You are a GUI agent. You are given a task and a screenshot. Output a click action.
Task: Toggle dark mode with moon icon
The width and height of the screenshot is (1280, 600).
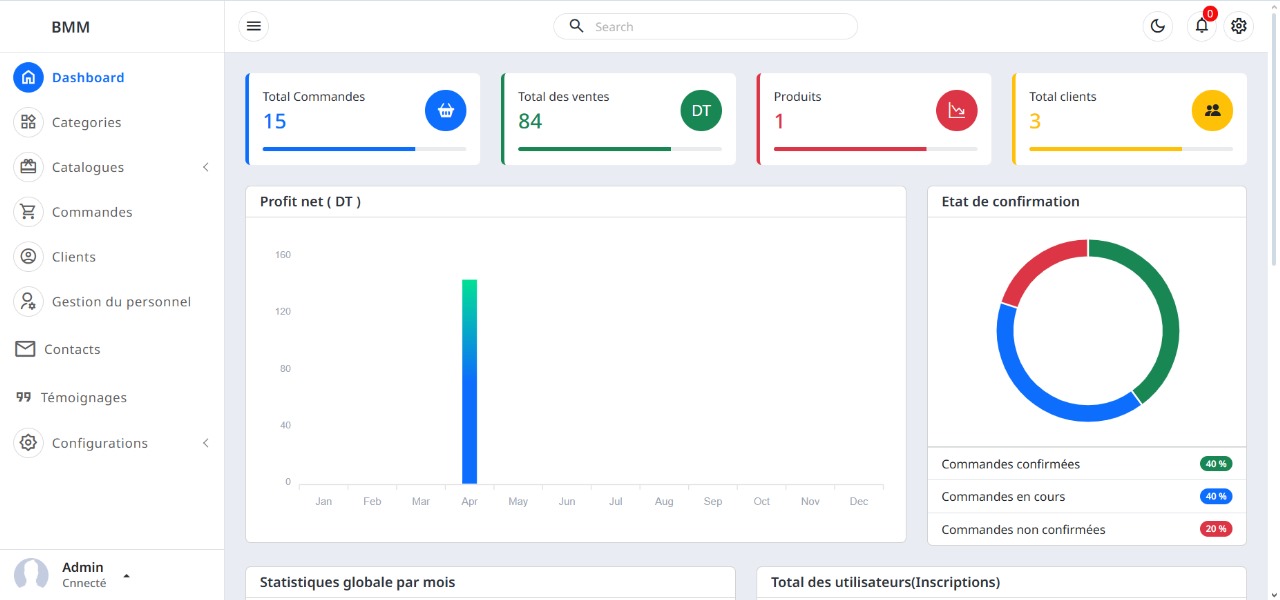[1158, 26]
